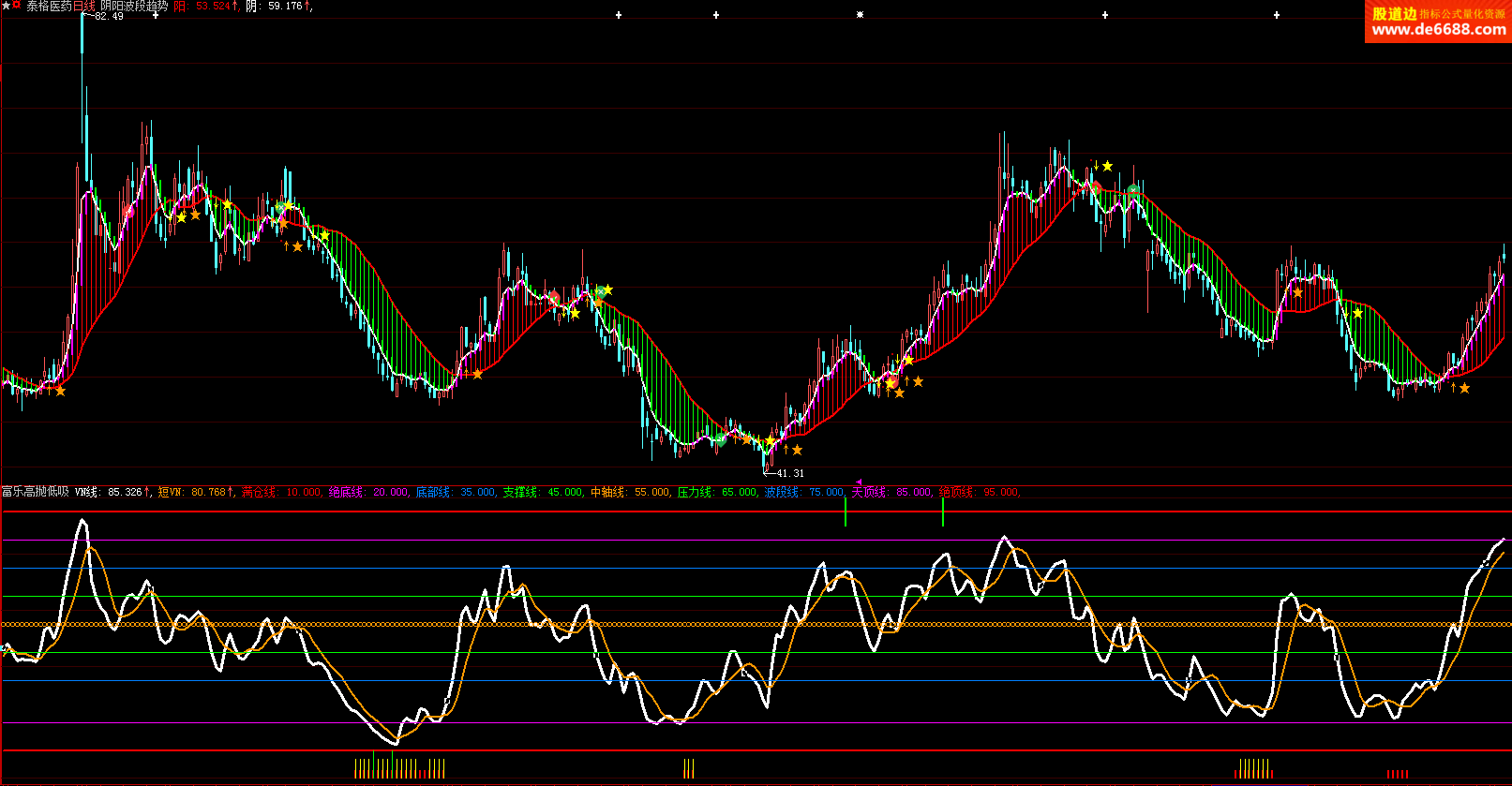Click the last orange star at far right
Viewport: 1512px width, 786px height.
point(1464,388)
